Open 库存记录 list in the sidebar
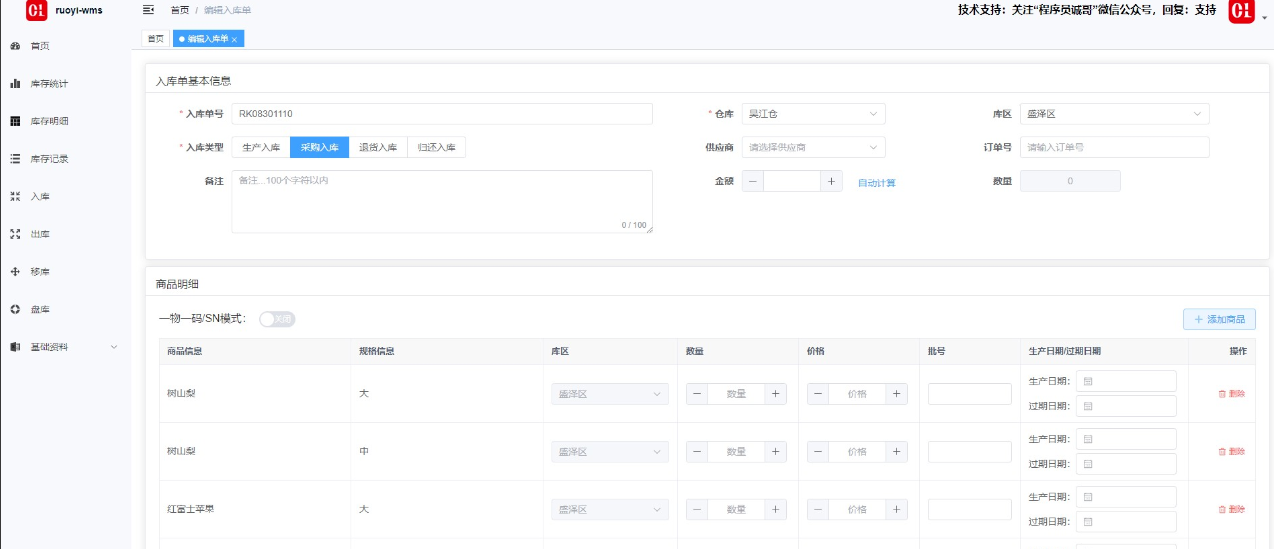Screen dimensions: 1274x549 tap(49, 159)
